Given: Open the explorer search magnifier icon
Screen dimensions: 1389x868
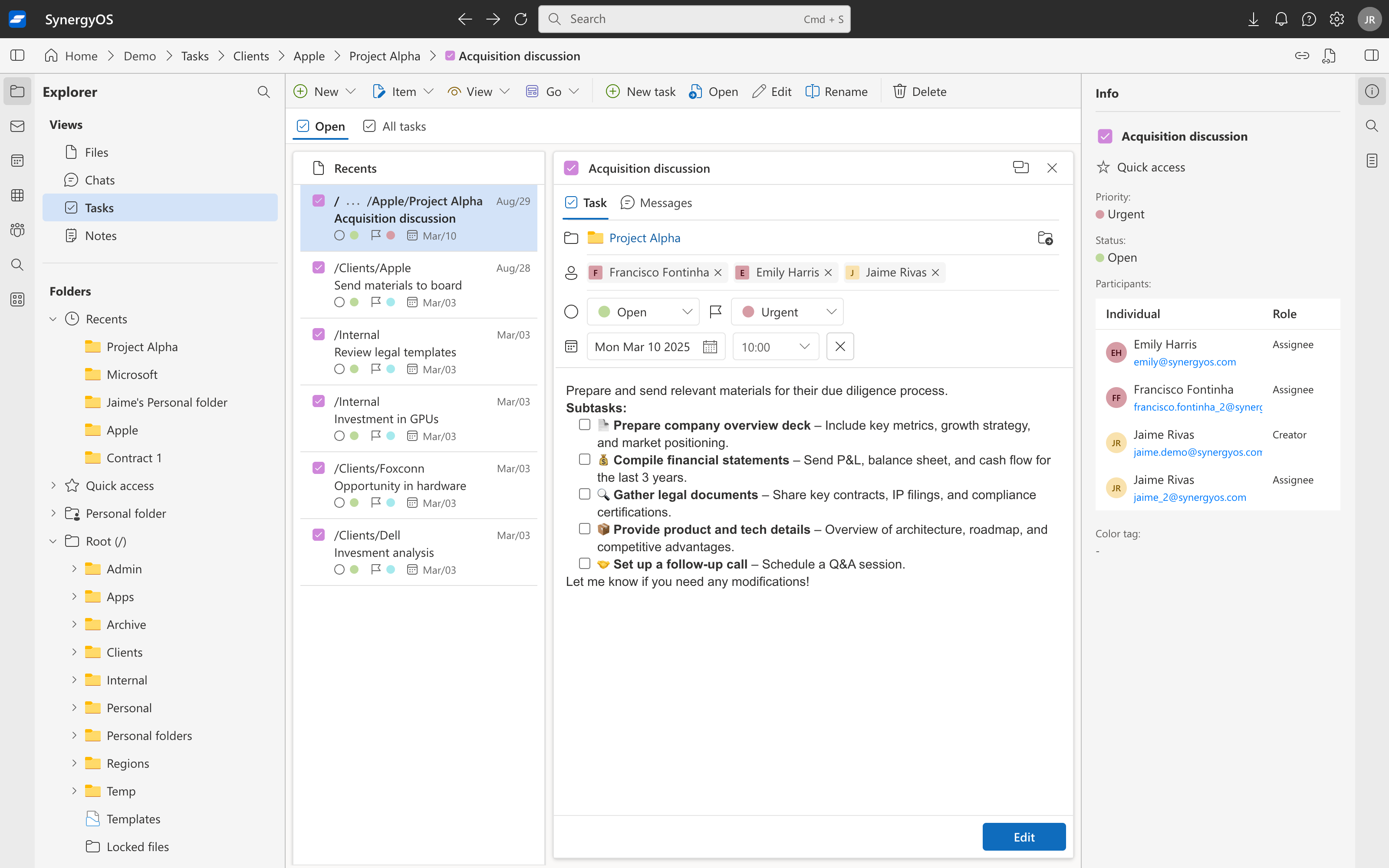Looking at the screenshot, I should pos(263,92).
